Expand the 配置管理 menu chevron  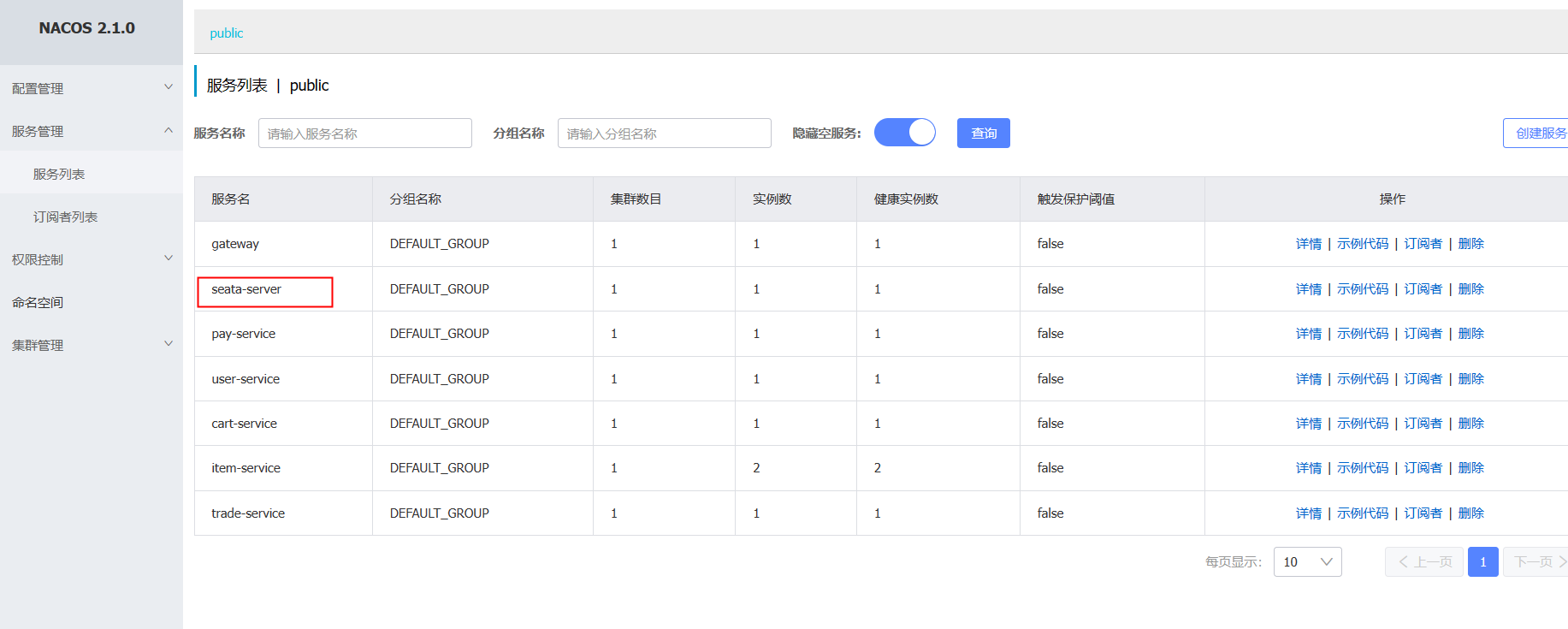(x=169, y=87)
